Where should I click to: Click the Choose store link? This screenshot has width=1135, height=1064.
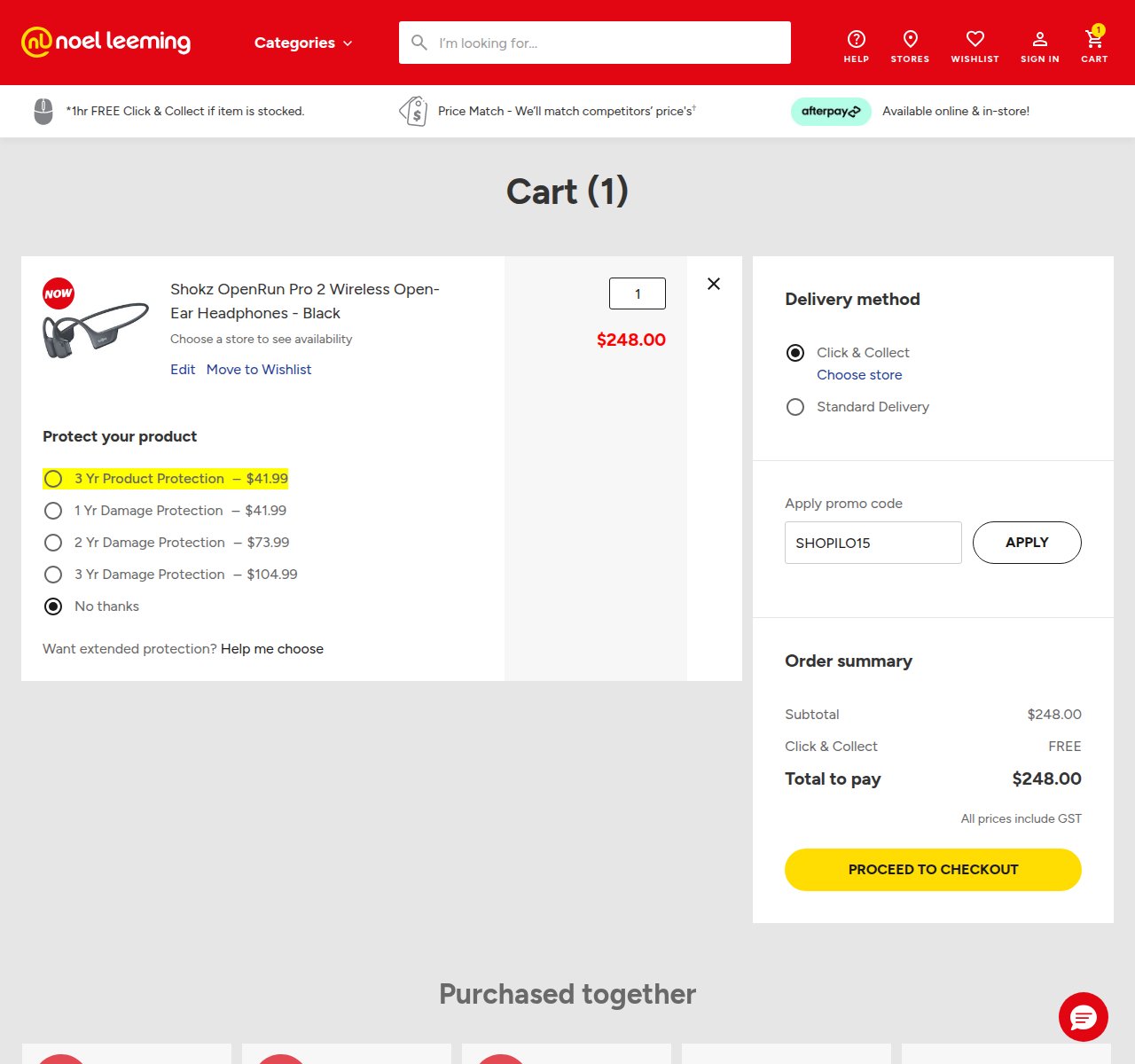(x=859, y=375)
